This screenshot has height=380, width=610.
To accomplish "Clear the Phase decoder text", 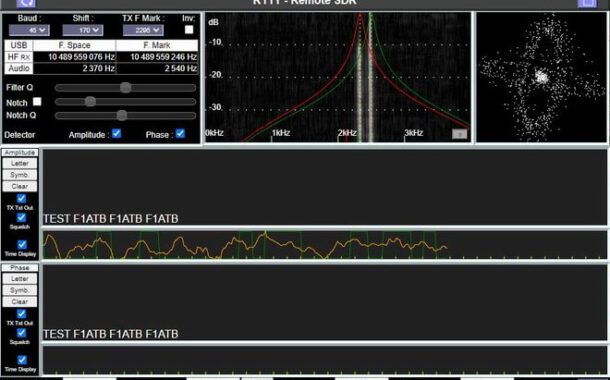I will [x=20, y=301].
